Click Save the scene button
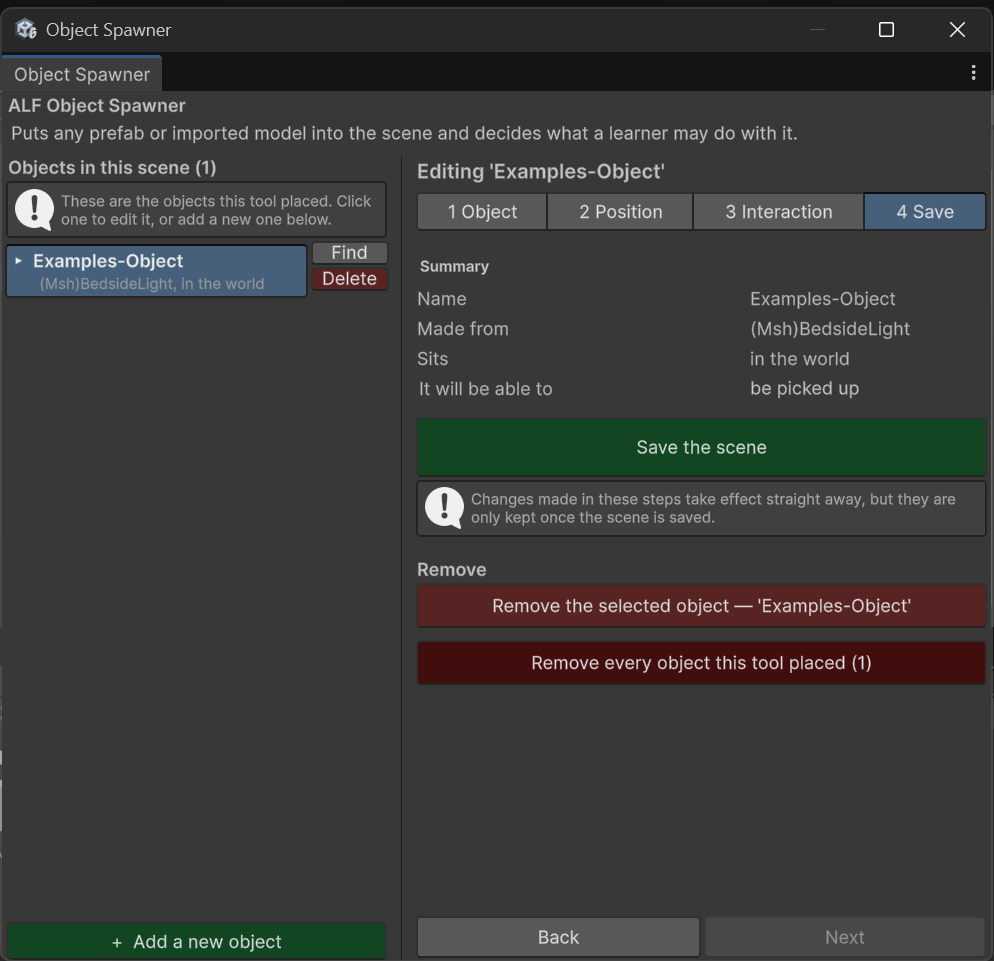The image size is (994, 961). pos(701,447)
